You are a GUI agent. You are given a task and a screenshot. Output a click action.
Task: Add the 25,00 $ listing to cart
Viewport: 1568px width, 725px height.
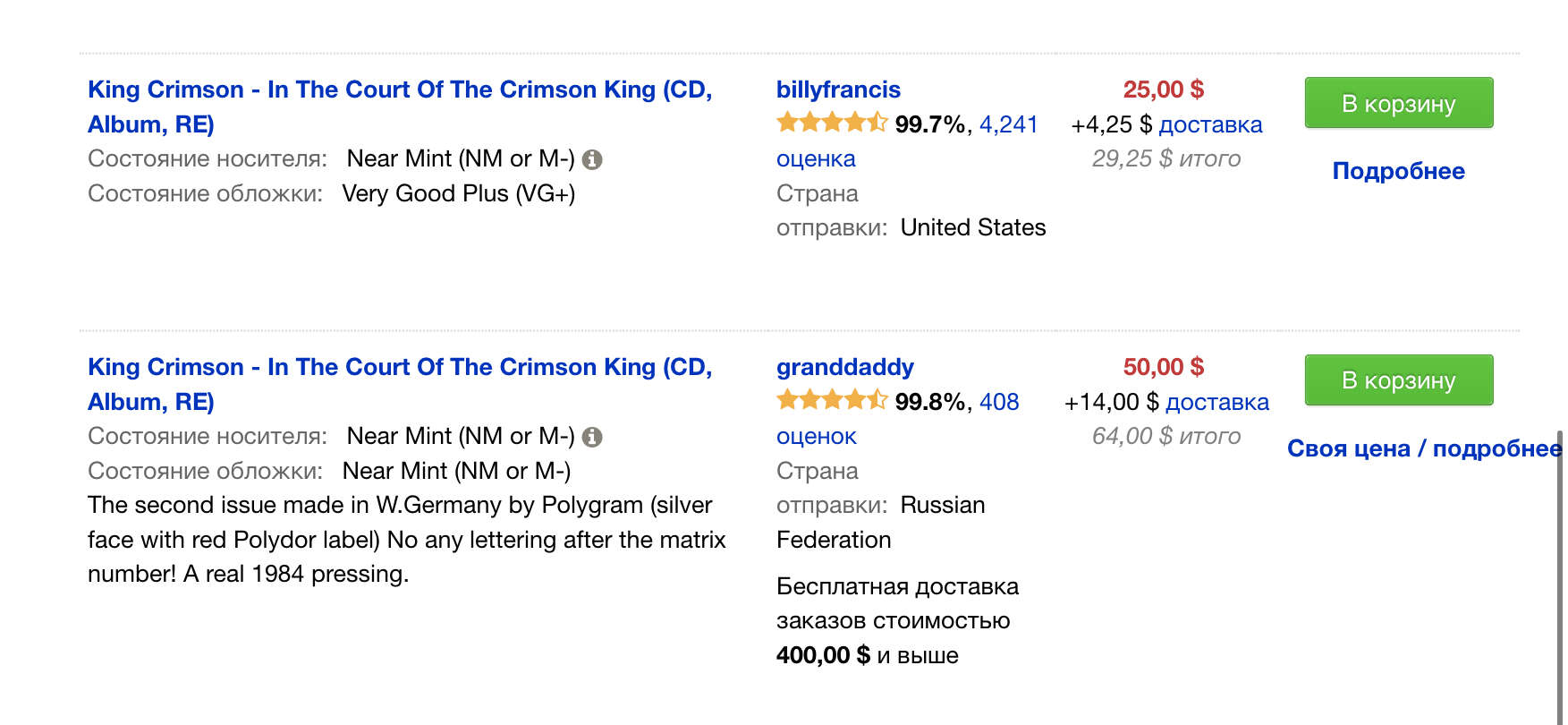[1399, 103]
